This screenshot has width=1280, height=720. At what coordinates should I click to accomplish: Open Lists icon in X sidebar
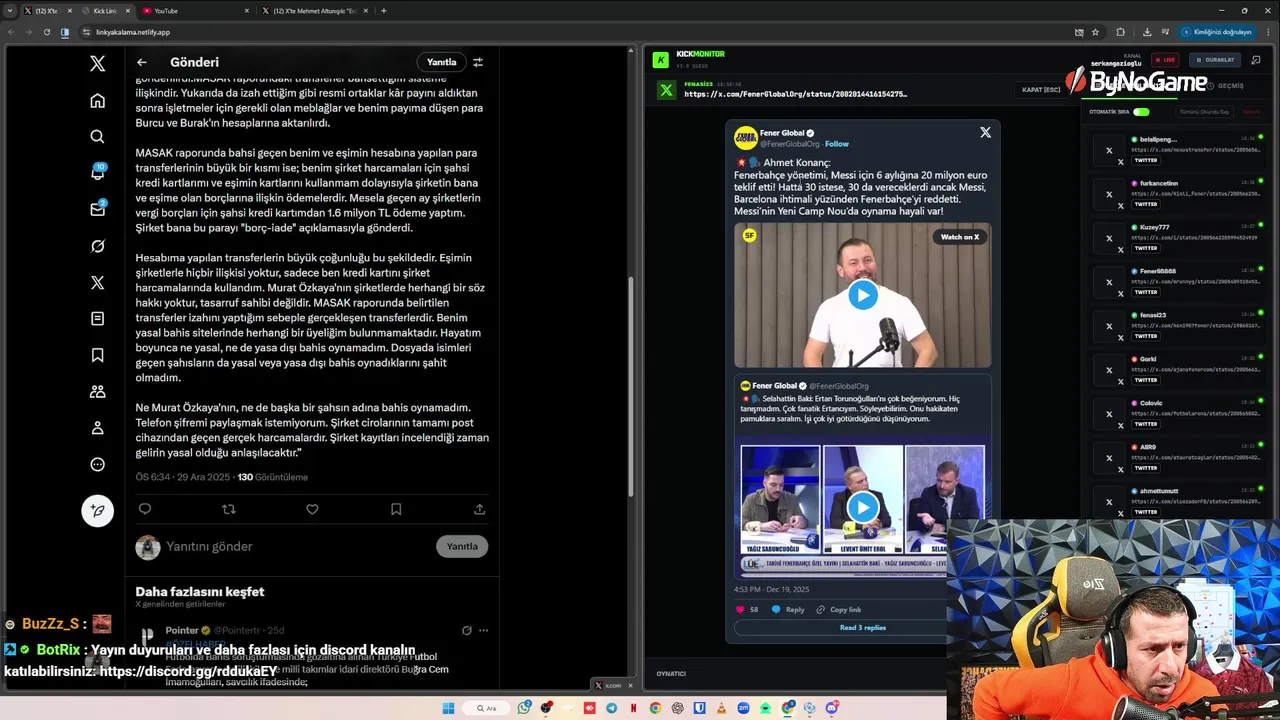(x=97, y=319)
